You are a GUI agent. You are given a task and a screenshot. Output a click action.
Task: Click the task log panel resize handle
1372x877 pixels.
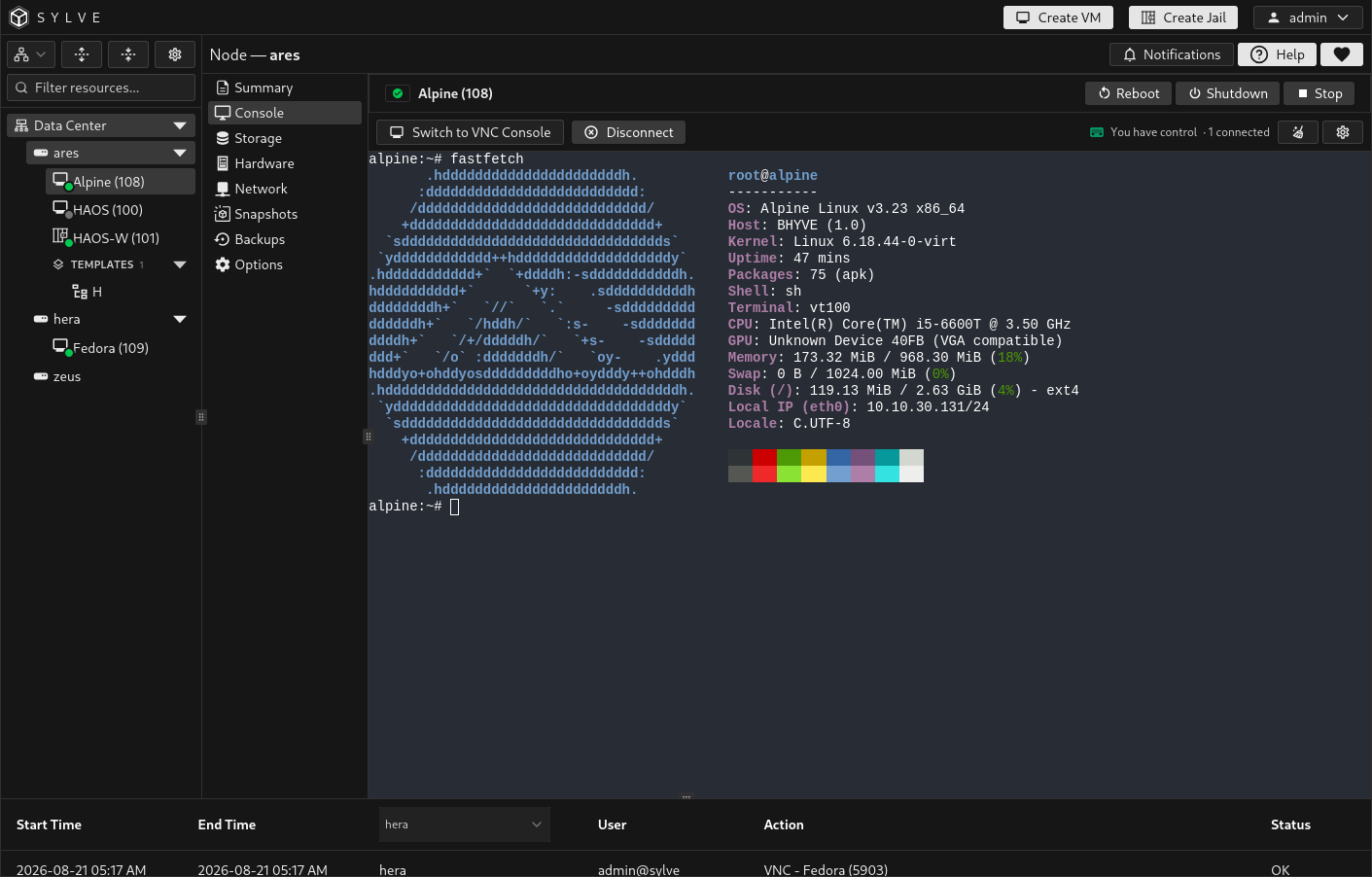click(686, 797)
